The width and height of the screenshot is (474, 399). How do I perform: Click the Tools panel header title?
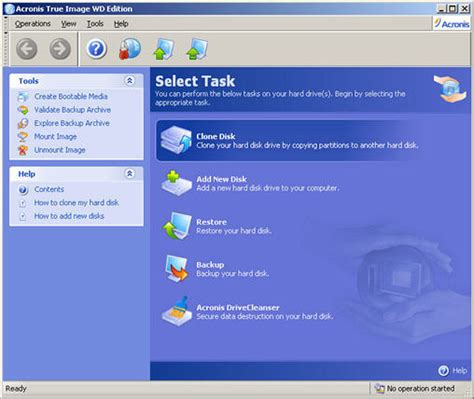tap(28, 81)
